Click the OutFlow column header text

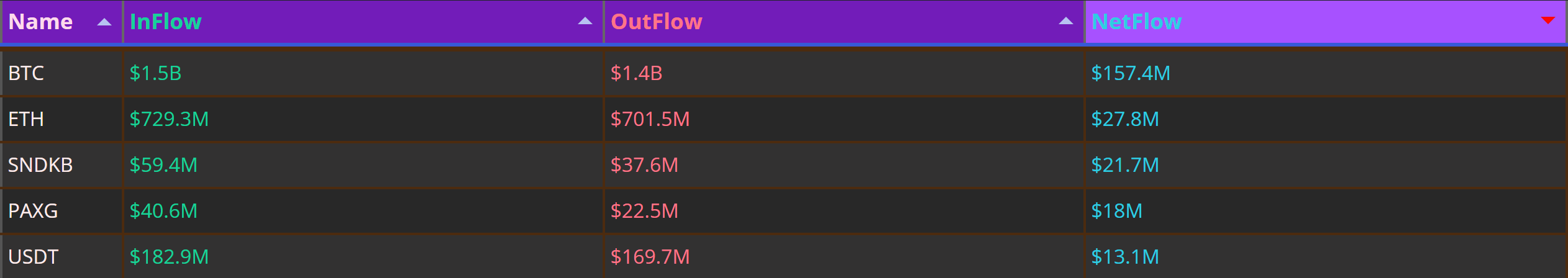(x=656, y=22)
